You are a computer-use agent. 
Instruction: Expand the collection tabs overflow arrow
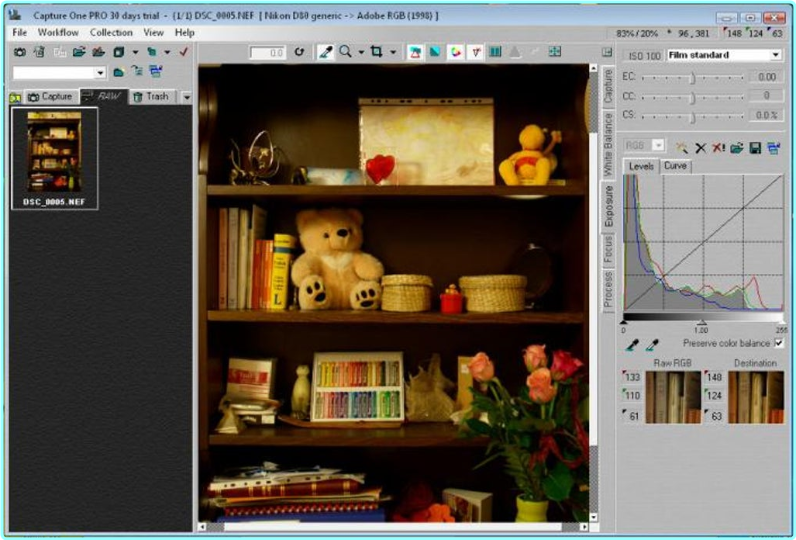(186, 97)
